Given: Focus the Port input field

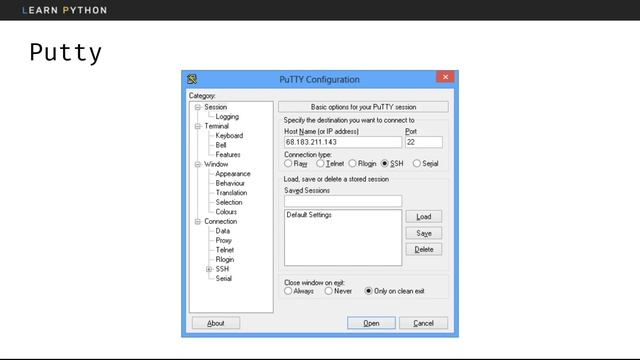Looking at the screenshot, I should (x=424, y=142).
